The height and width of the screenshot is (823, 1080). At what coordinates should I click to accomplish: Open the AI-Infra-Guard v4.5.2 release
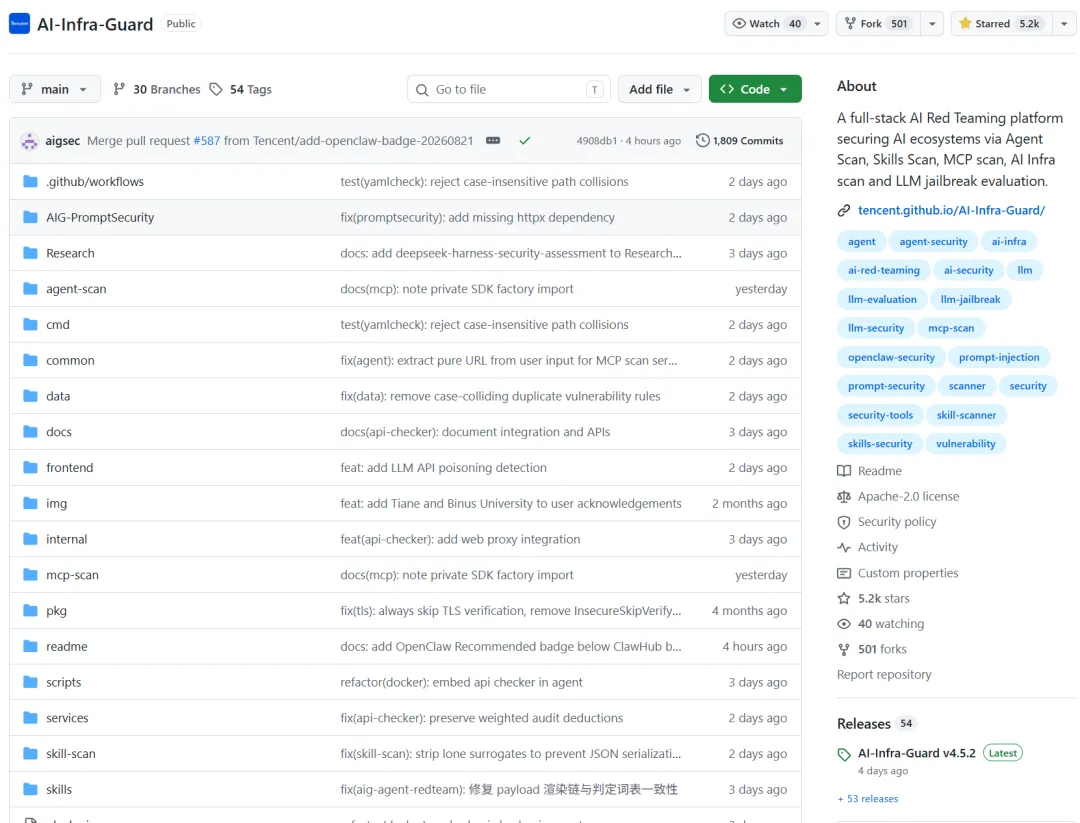click(x=916, y=753)
